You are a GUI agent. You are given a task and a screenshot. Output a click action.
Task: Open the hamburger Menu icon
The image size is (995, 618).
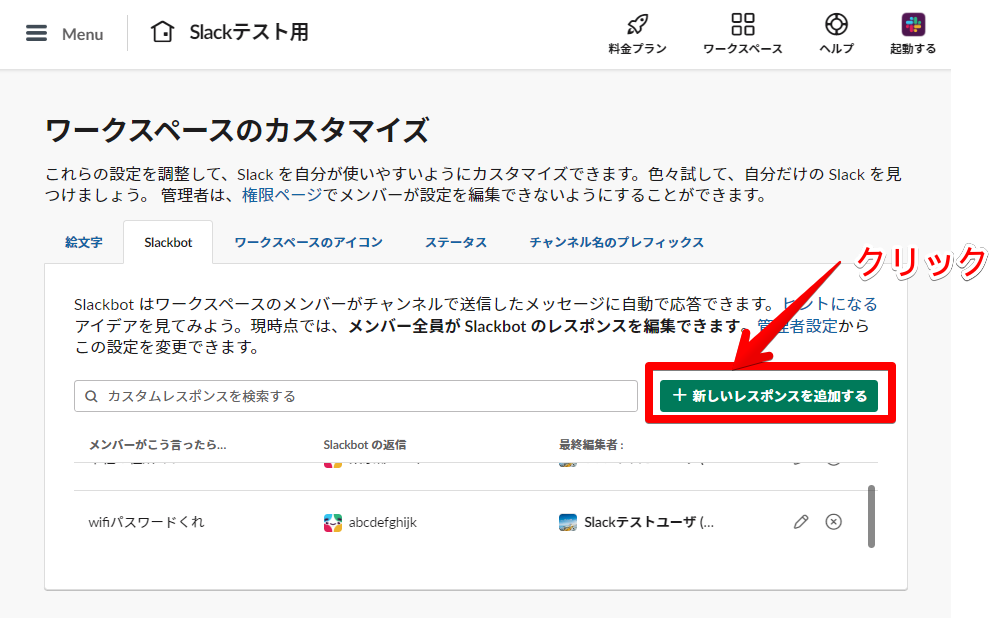click(x=36, y=33)
